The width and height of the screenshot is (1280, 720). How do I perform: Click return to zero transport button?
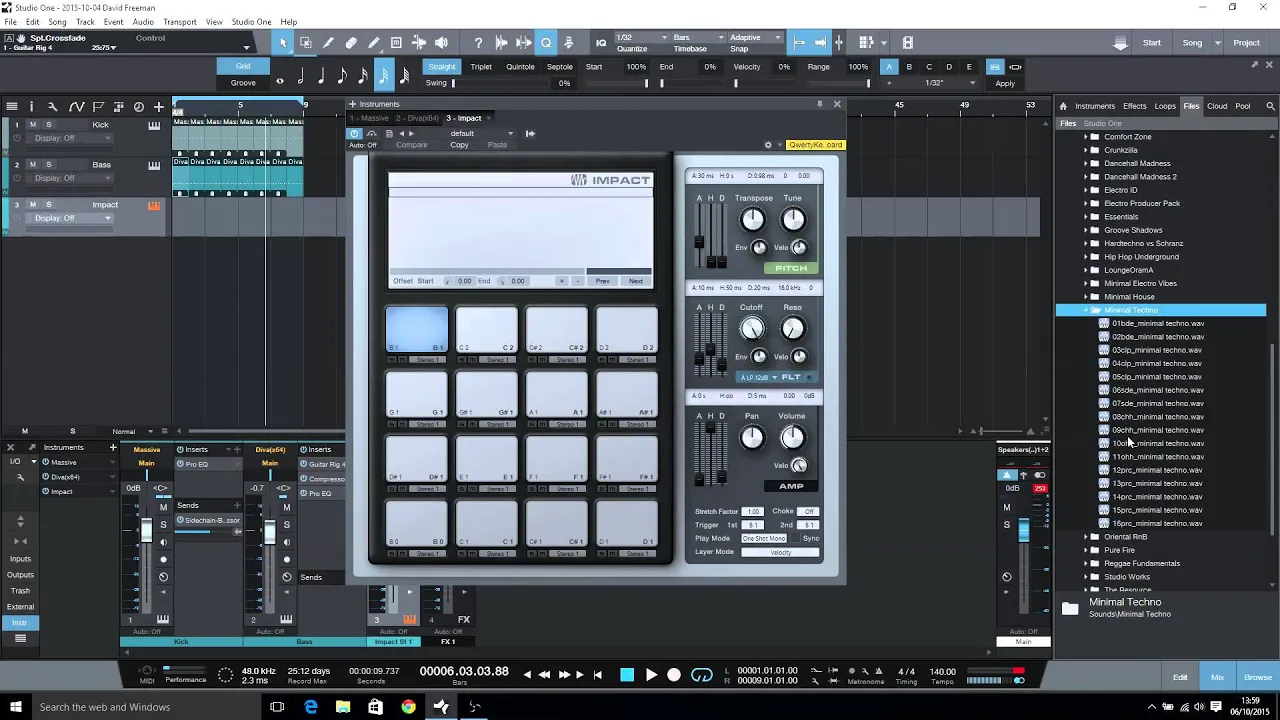coord(598,675)
